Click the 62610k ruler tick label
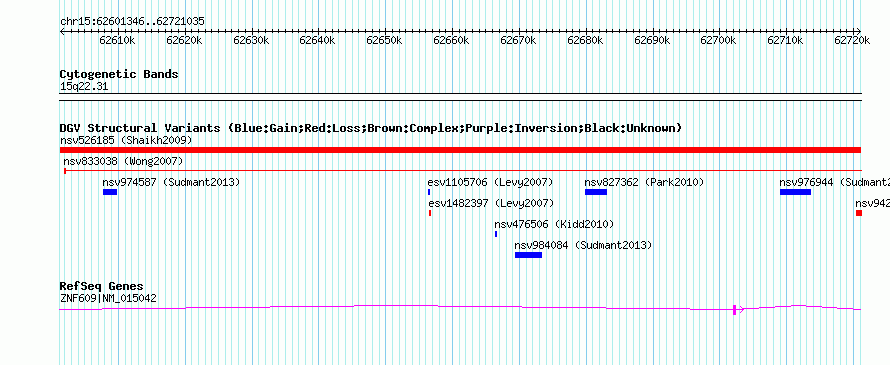890x365 pixels. tap(117, 40)
